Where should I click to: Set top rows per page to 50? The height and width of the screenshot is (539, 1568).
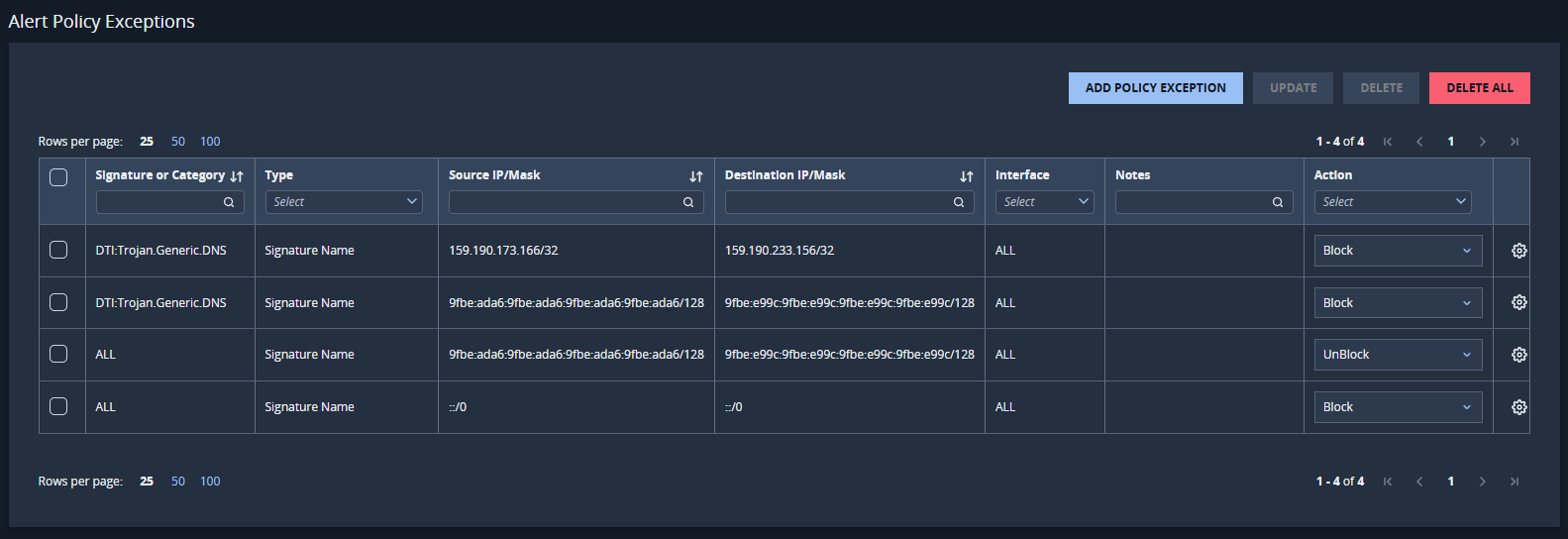coord(178,142)
